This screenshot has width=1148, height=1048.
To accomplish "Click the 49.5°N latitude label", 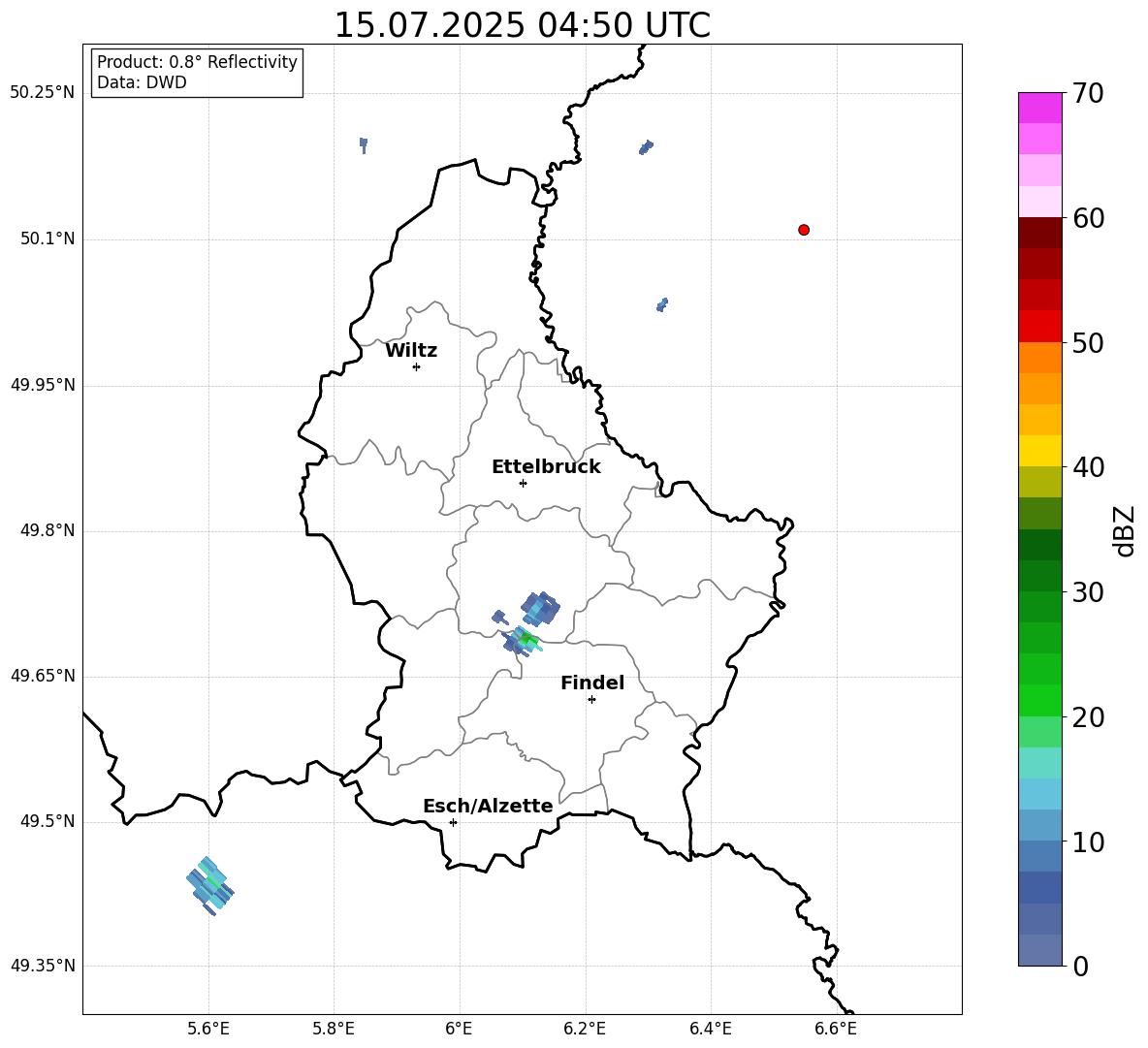I will [47, 821].
